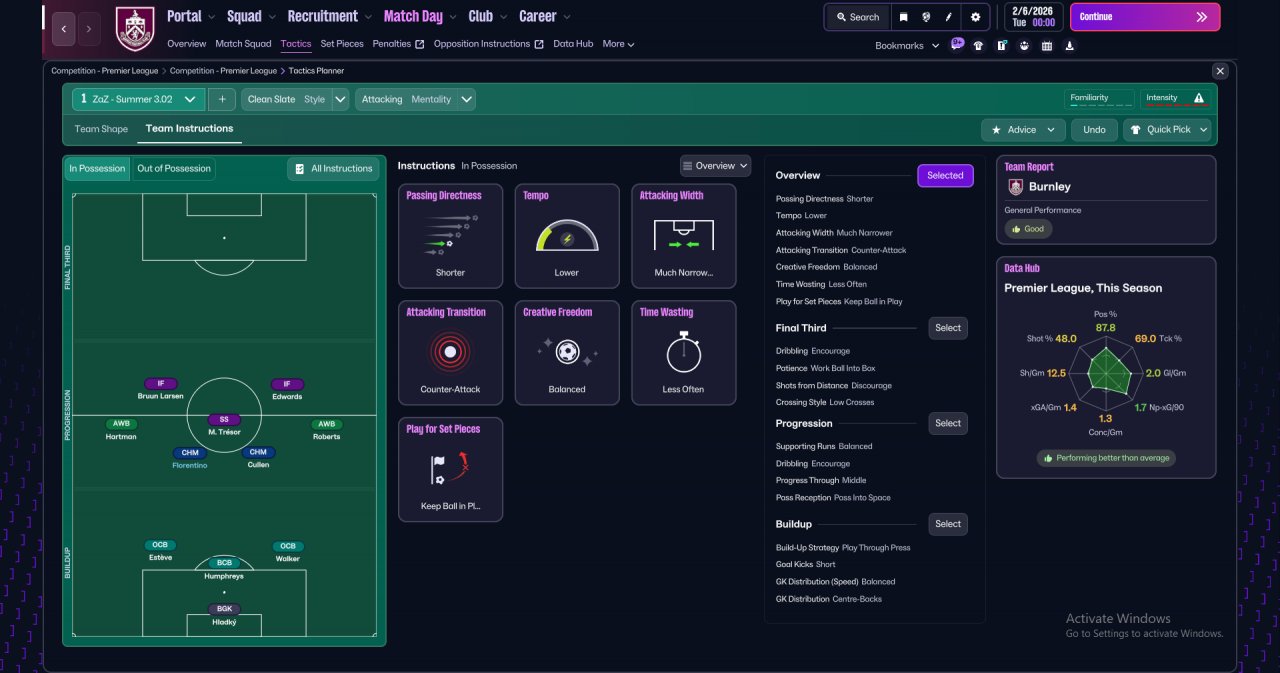
Task: Go to the Match Squad submenu
Action: (x=243, y=44)
